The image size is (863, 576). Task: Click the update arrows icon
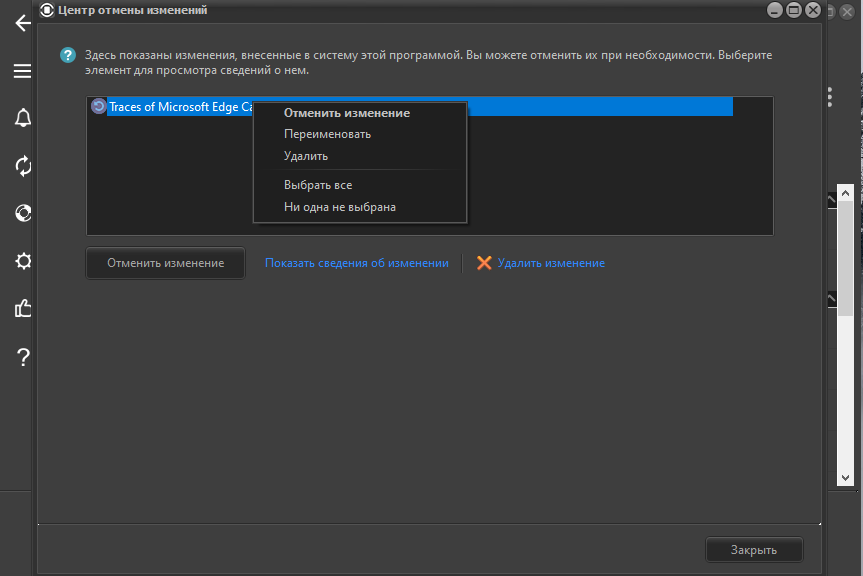22,165
